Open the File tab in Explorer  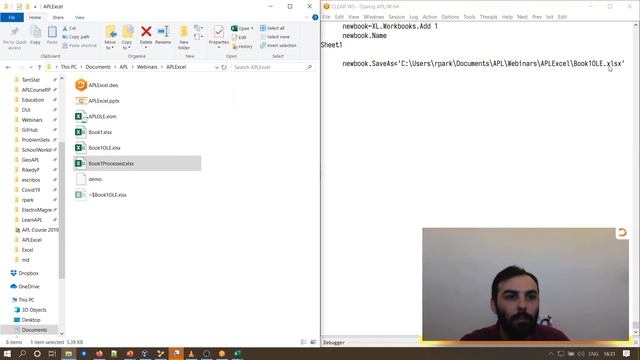[x=12, y=17]
